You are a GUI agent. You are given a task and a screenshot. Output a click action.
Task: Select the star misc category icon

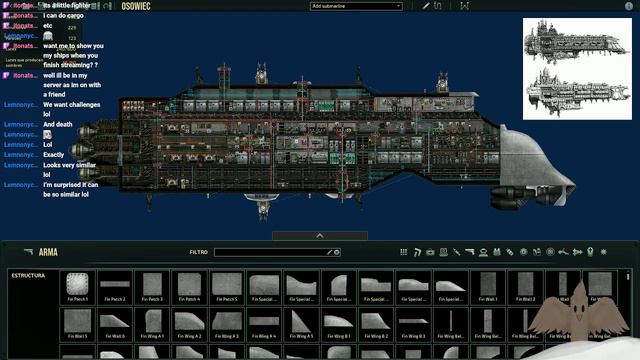[604, 252]
